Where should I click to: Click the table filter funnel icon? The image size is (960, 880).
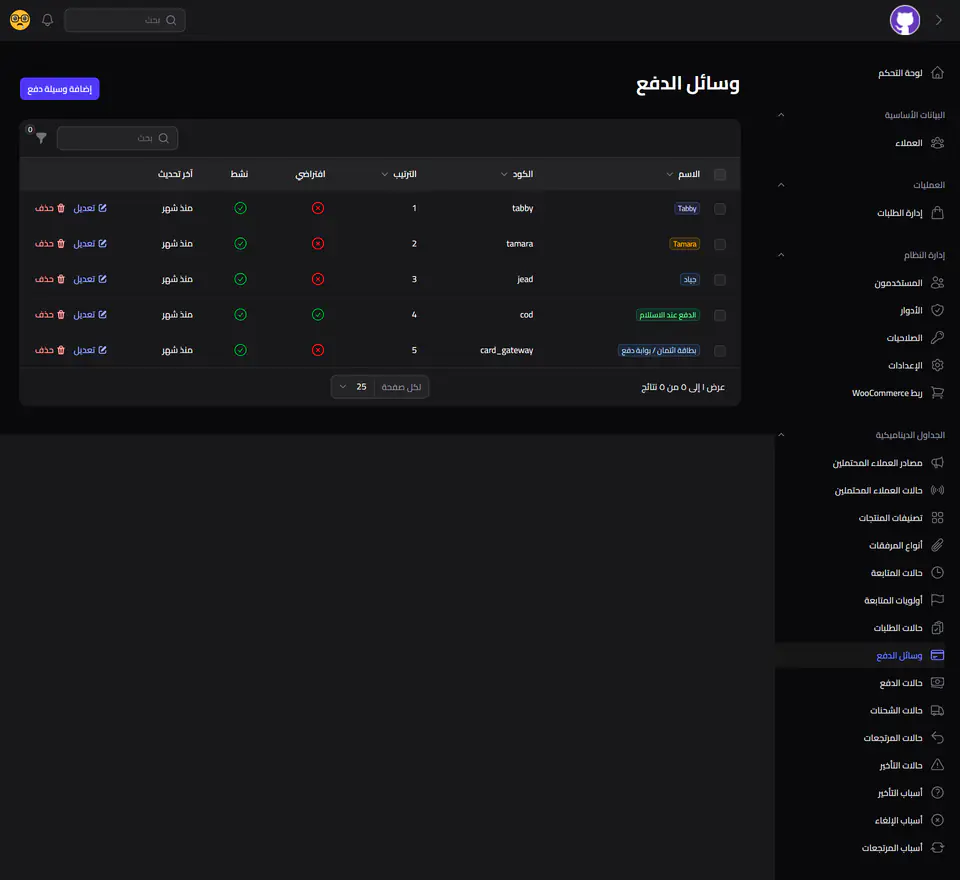point(41,138)
